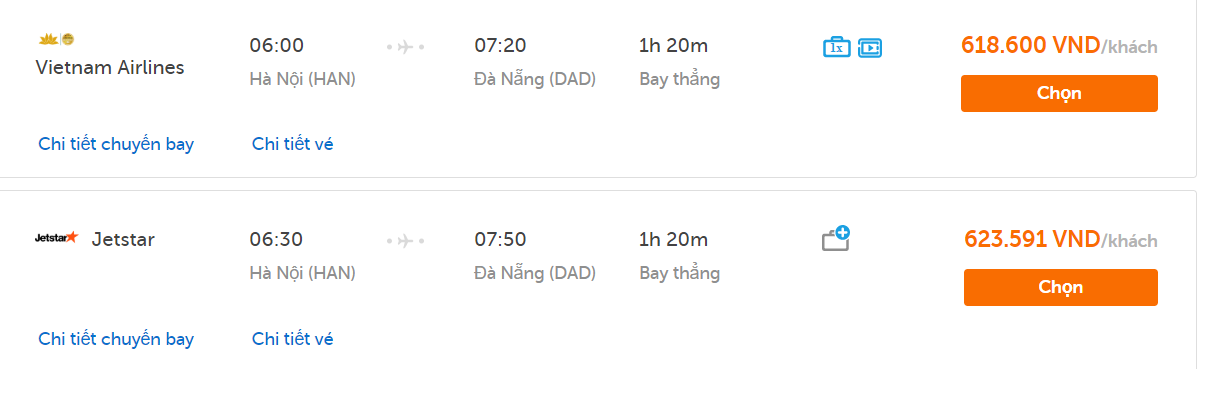Open Chi tiết chuyến bay for Vietnam Airlines
This screenshot has height=418, width=1205.
click(x=116, y=144)
